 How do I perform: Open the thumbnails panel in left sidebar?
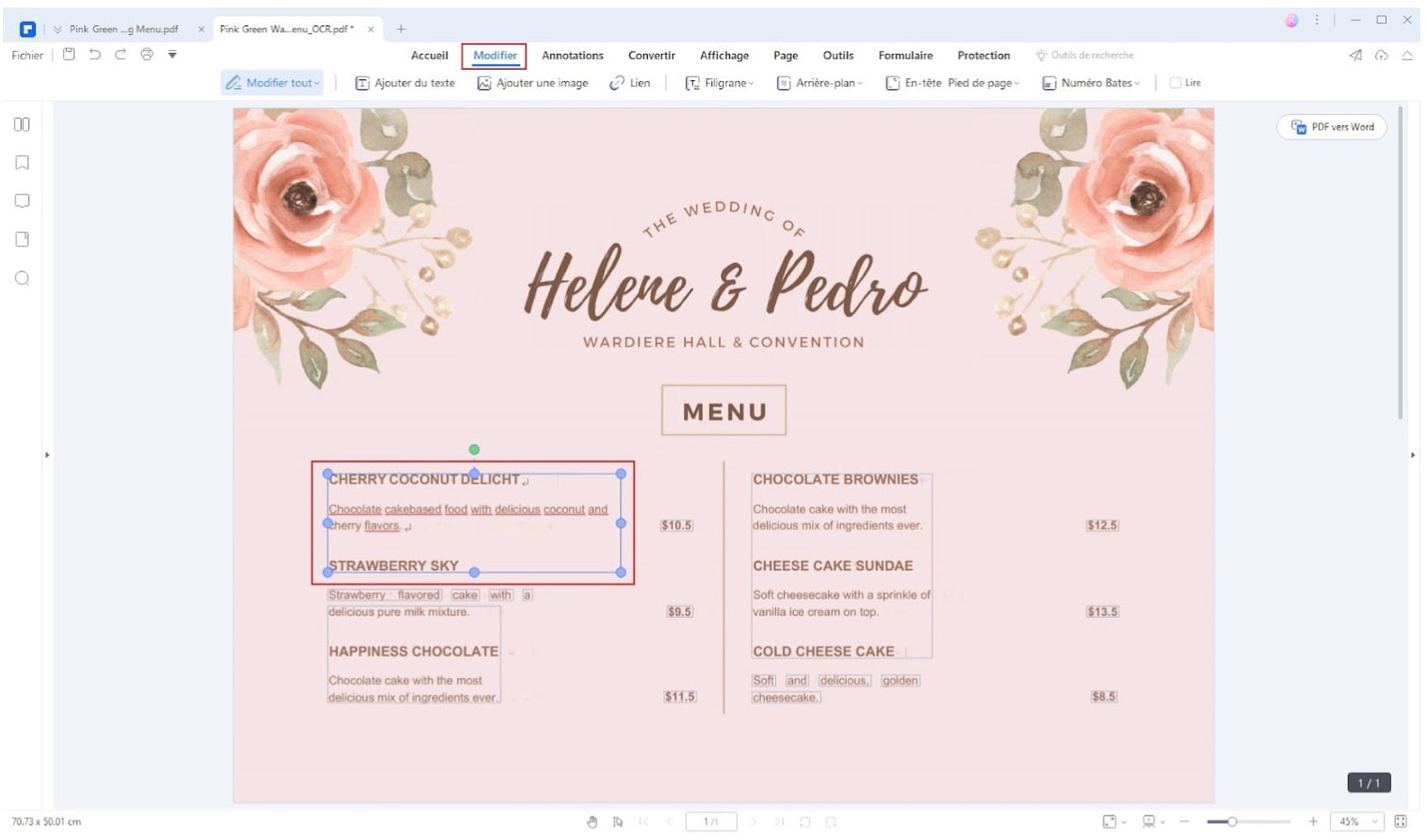pos(22,124)
